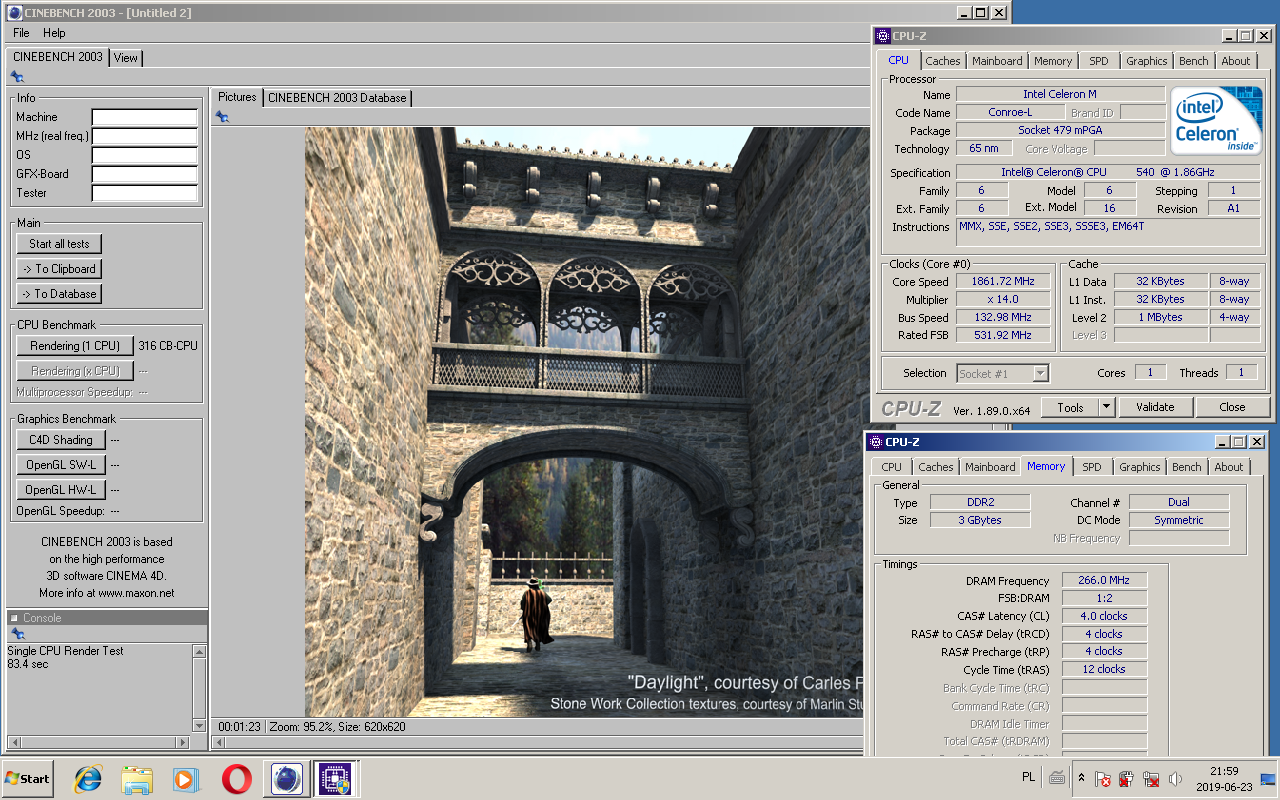Click the -> To Clipboard button
Image resolution: width=1280 pixels, height=800 pixels.
click(x=59, y=269)
